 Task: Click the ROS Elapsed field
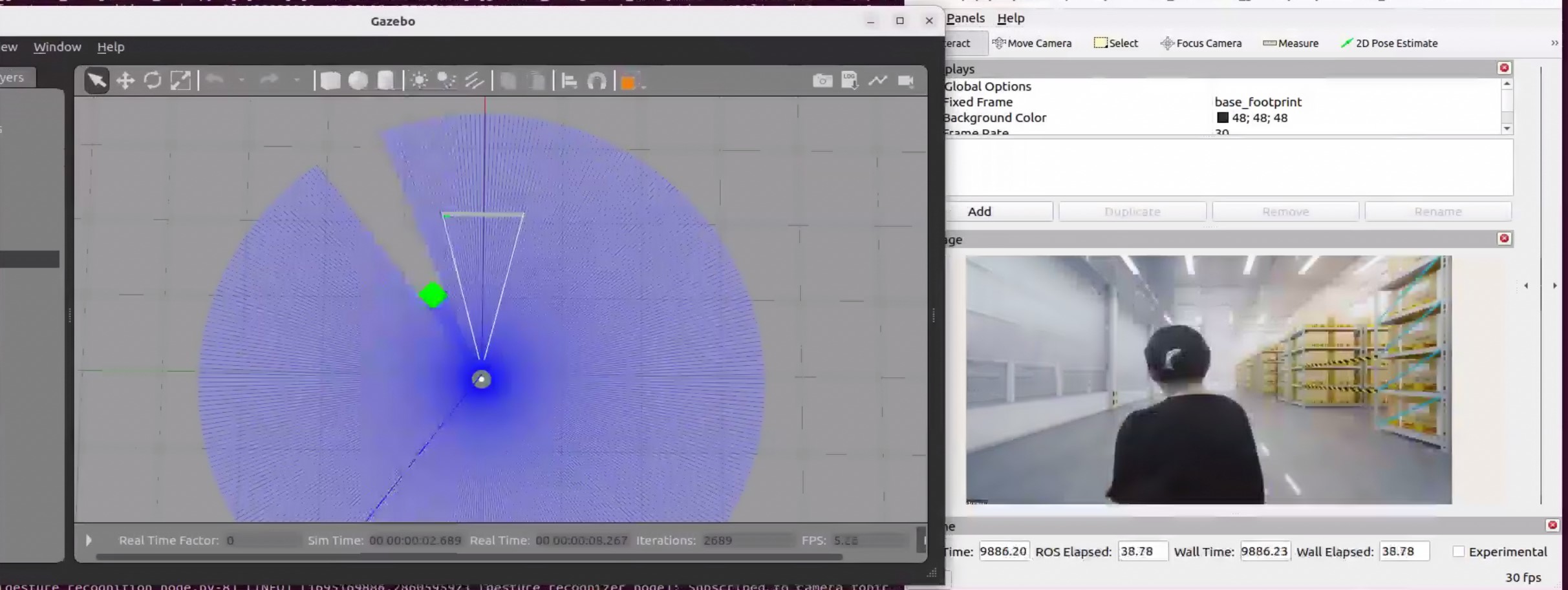[1143, 551]
